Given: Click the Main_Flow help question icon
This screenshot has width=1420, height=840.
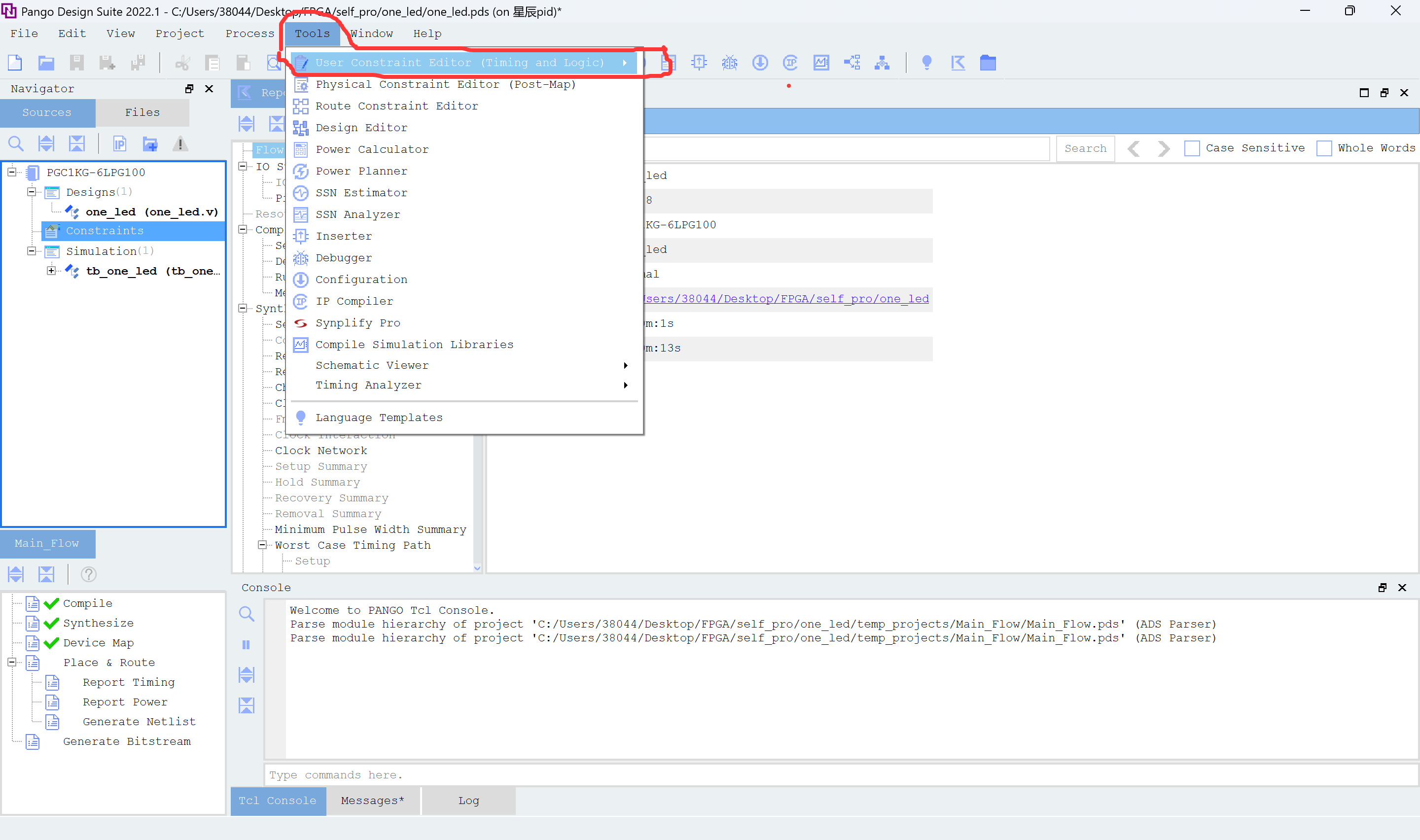Looking at the screenshot, I should pyautogui.click(x=88, y=574).
